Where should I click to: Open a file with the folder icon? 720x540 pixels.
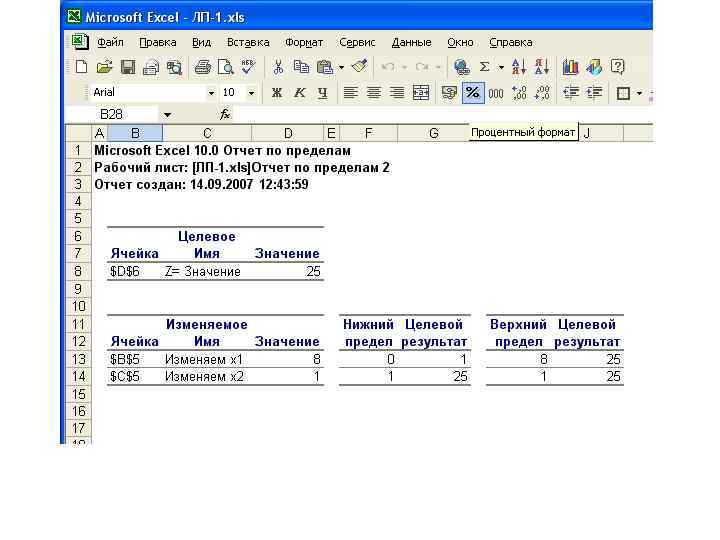pyautogui.click(x=105, y=67)
